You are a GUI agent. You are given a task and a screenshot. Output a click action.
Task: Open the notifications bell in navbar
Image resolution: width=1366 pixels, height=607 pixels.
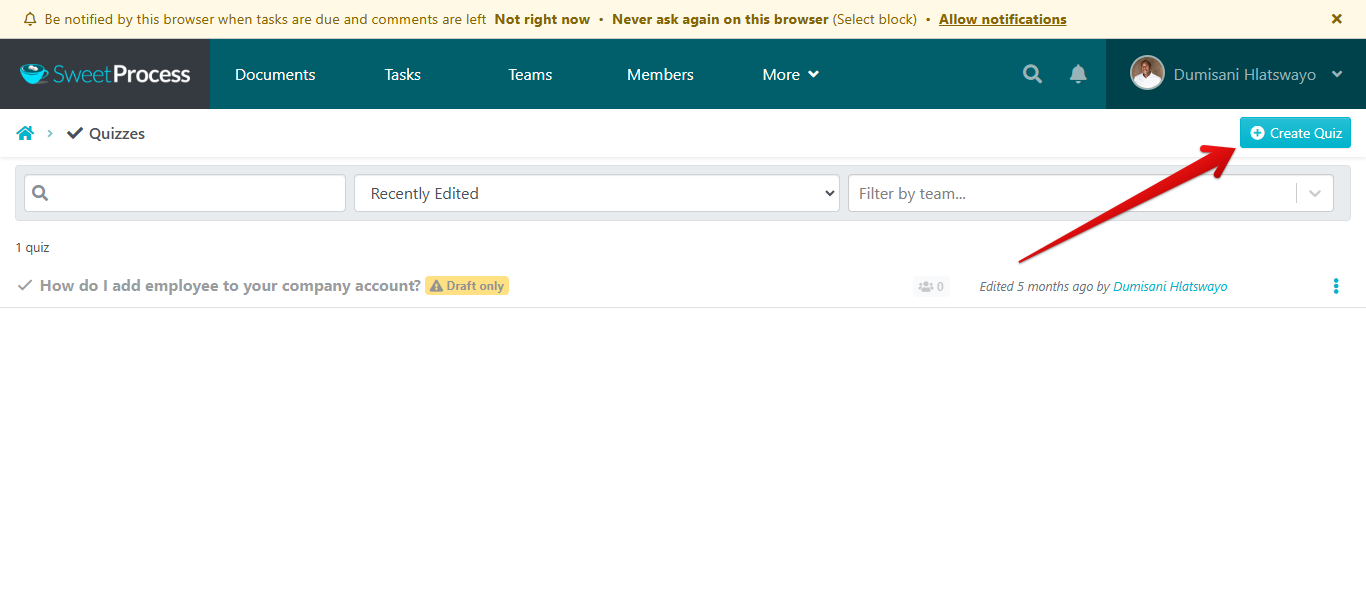point(1078,74)
